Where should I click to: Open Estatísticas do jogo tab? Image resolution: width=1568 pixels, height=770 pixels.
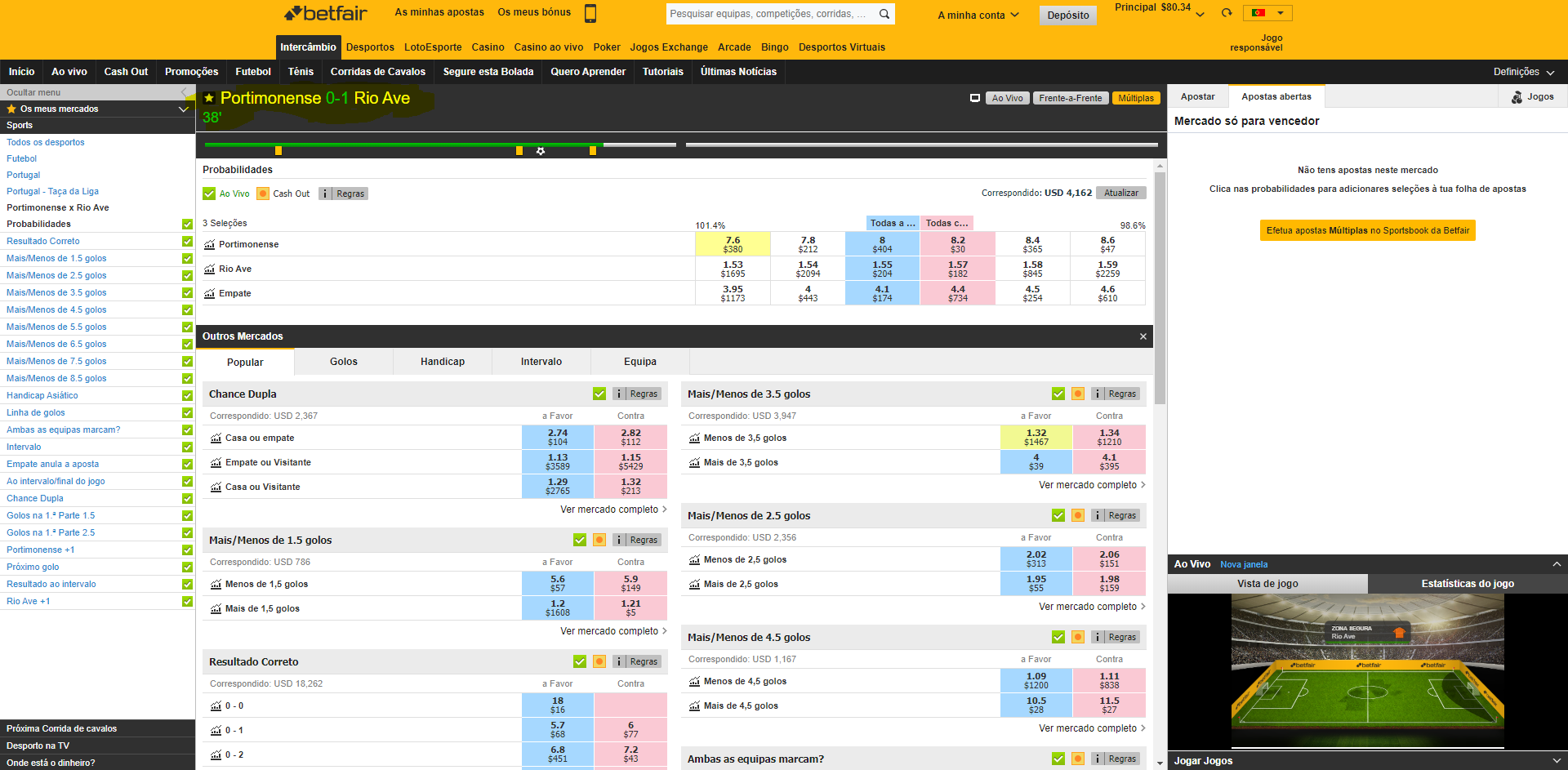[1468, 584]
